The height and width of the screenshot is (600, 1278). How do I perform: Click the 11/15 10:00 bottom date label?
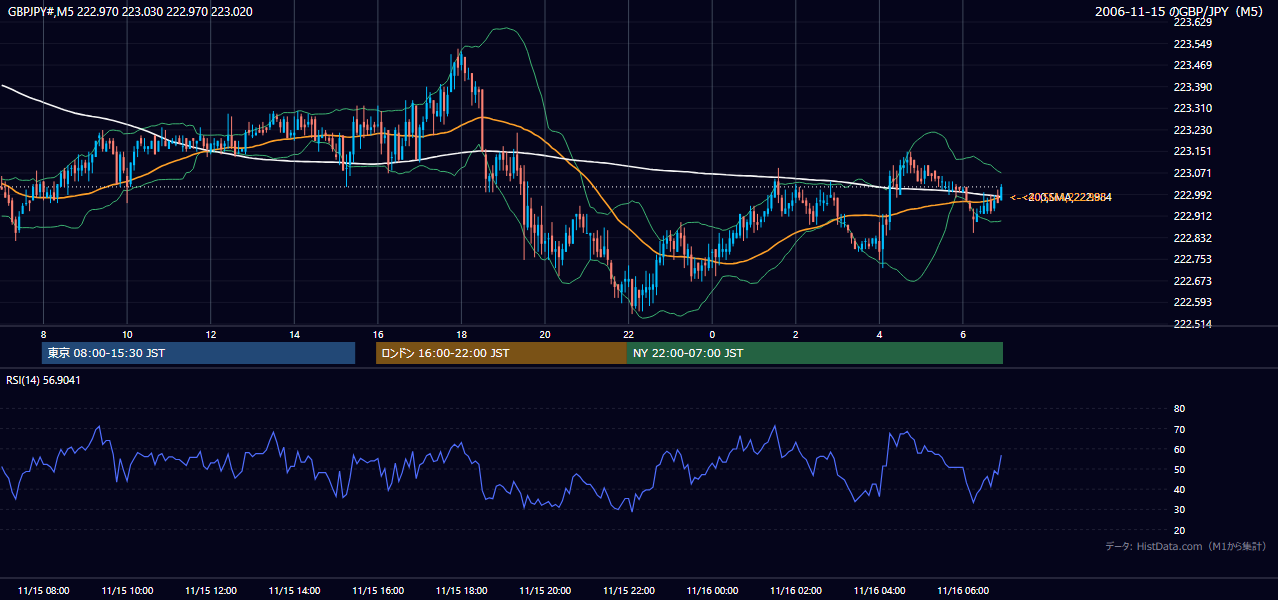pos(127,591)
